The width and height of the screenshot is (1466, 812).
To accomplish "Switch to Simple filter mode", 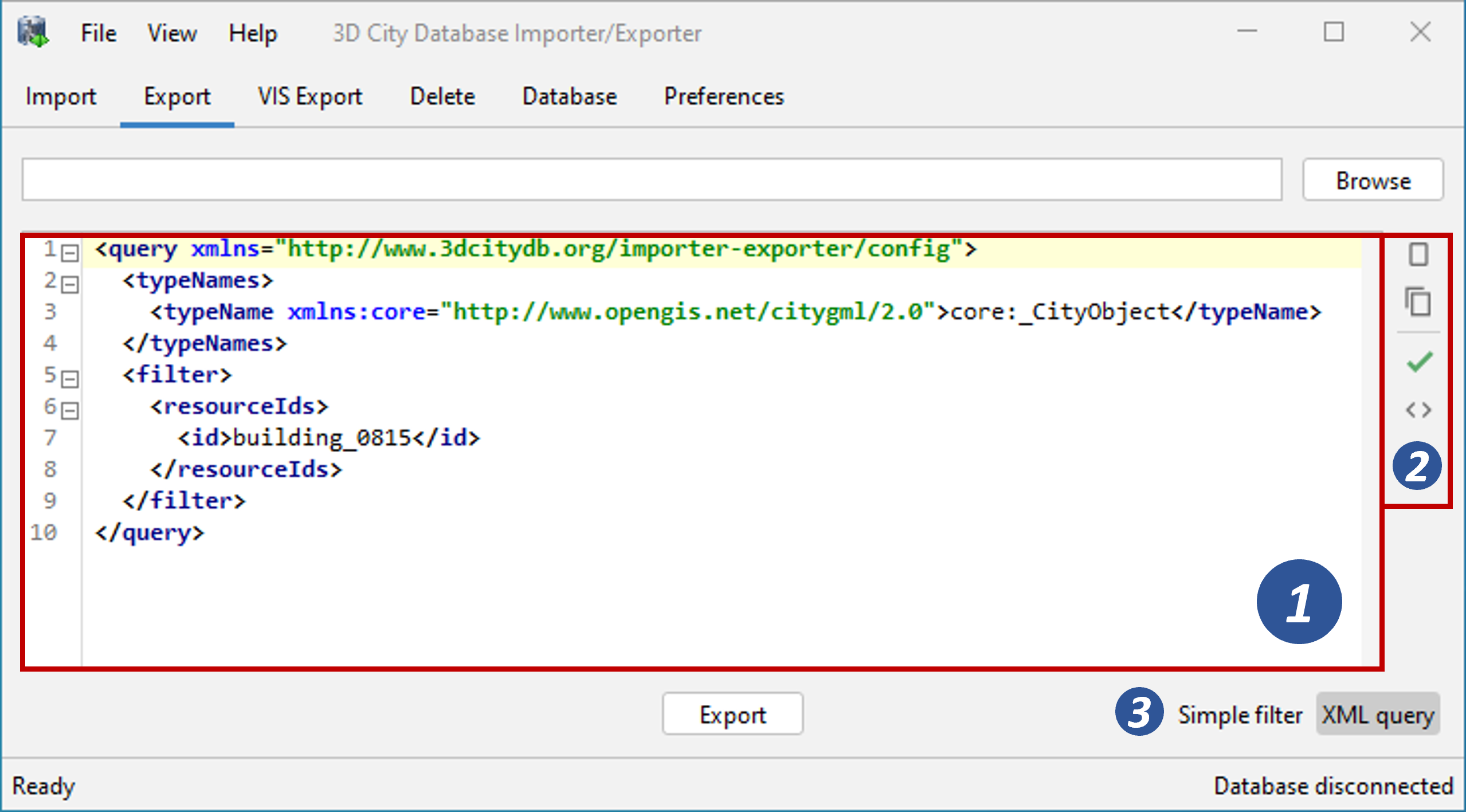I will tap(1240, 715).
